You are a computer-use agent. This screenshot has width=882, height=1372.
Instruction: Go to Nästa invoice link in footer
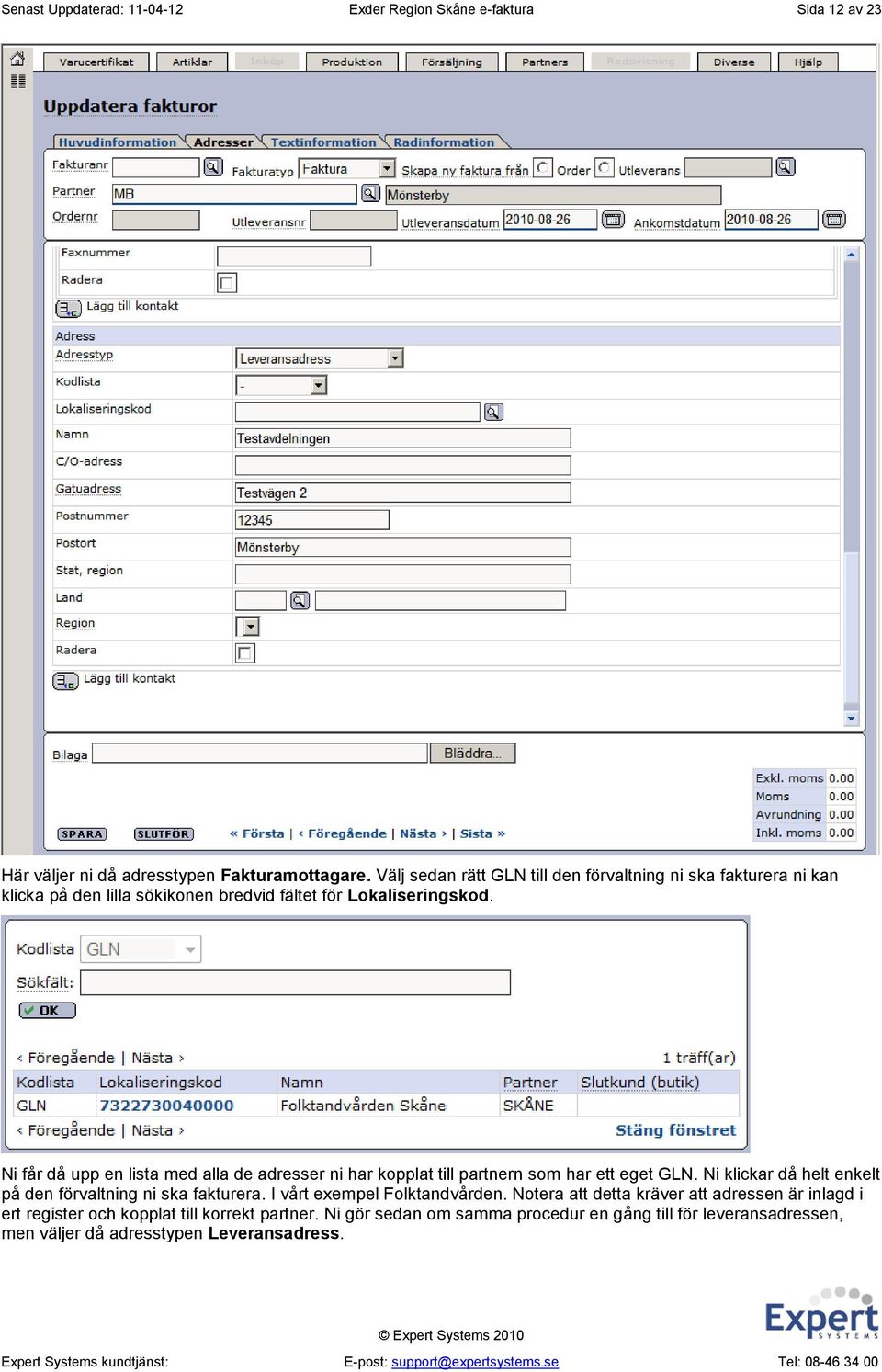423,833
